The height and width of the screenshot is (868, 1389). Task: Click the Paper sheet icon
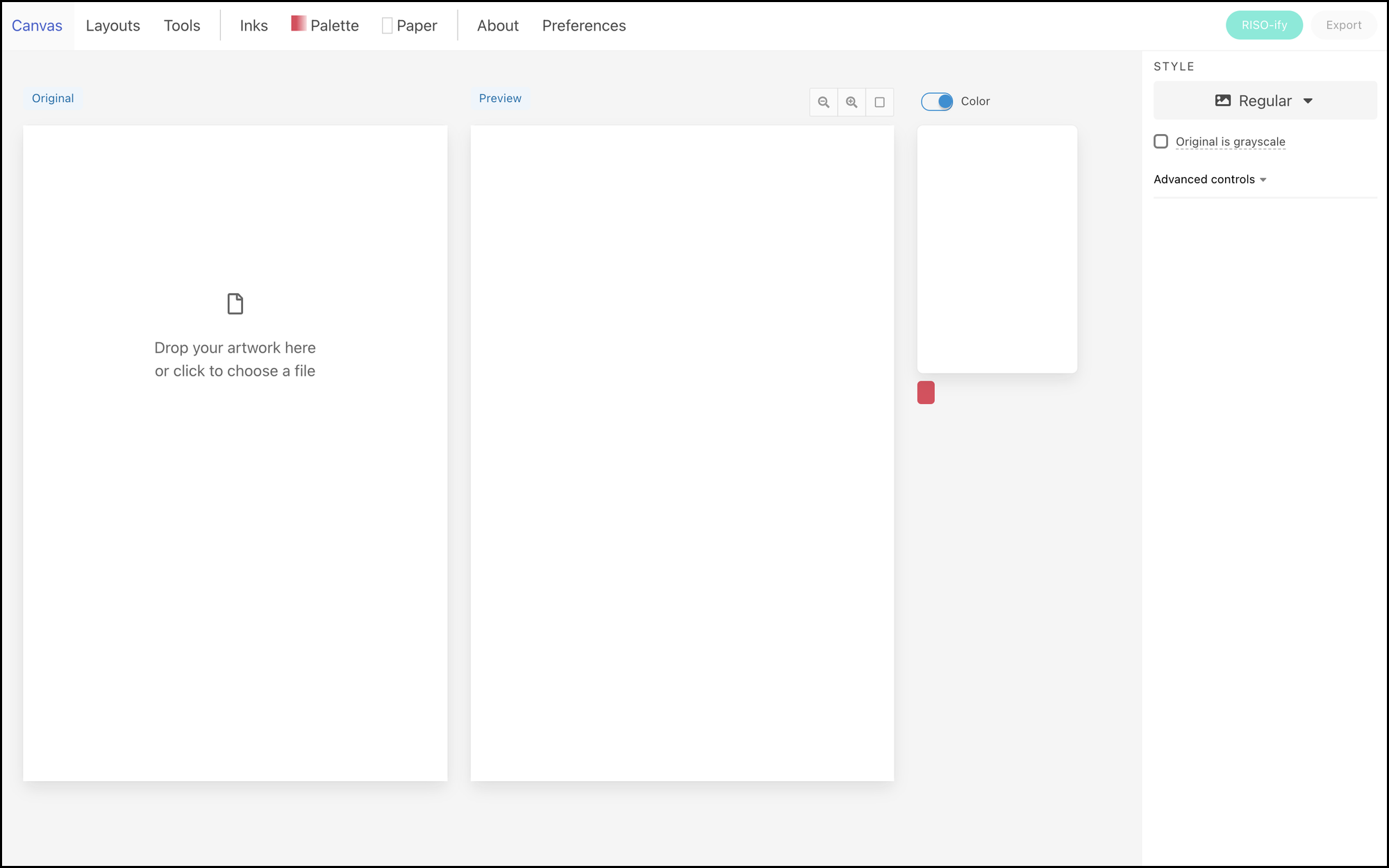387,26
